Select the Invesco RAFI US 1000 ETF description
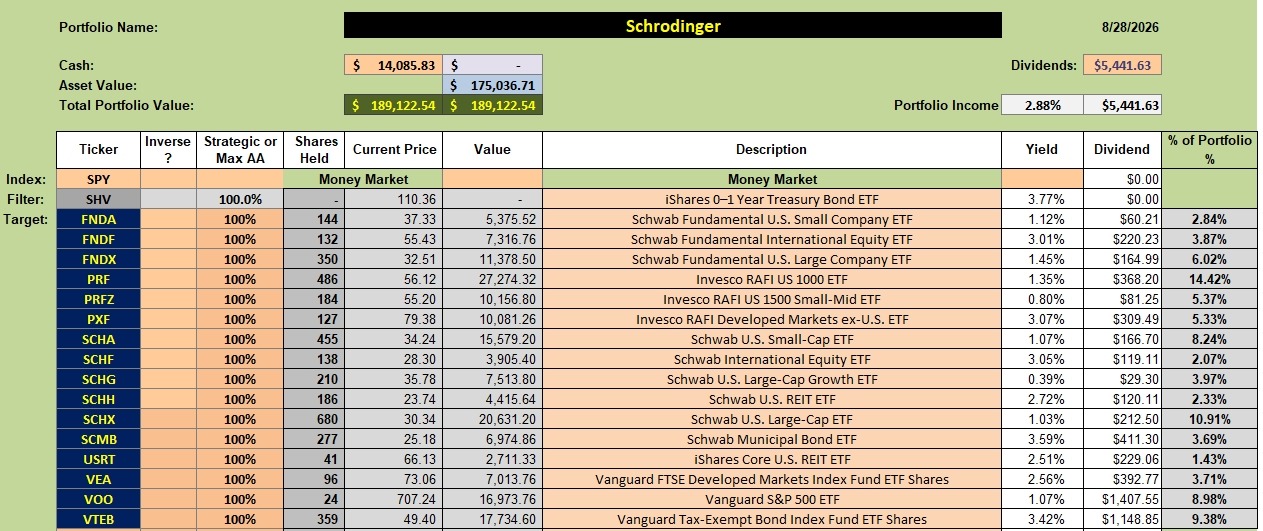Image resolution: width=1263 pixels, height=531 pixels. (771, 279)
